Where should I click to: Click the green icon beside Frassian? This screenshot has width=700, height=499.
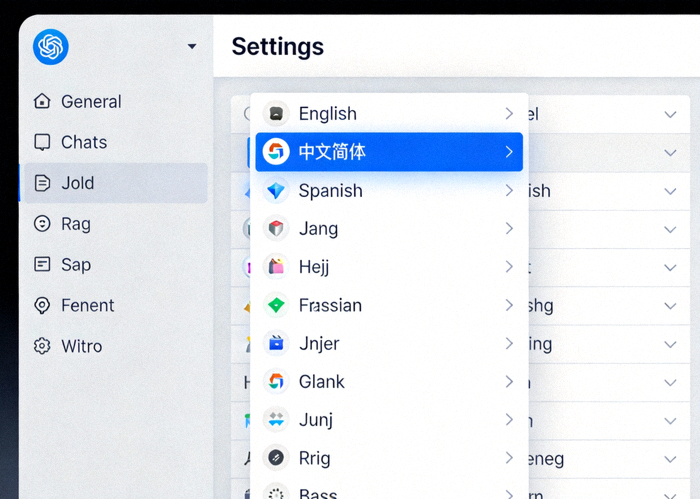[276, 305]
